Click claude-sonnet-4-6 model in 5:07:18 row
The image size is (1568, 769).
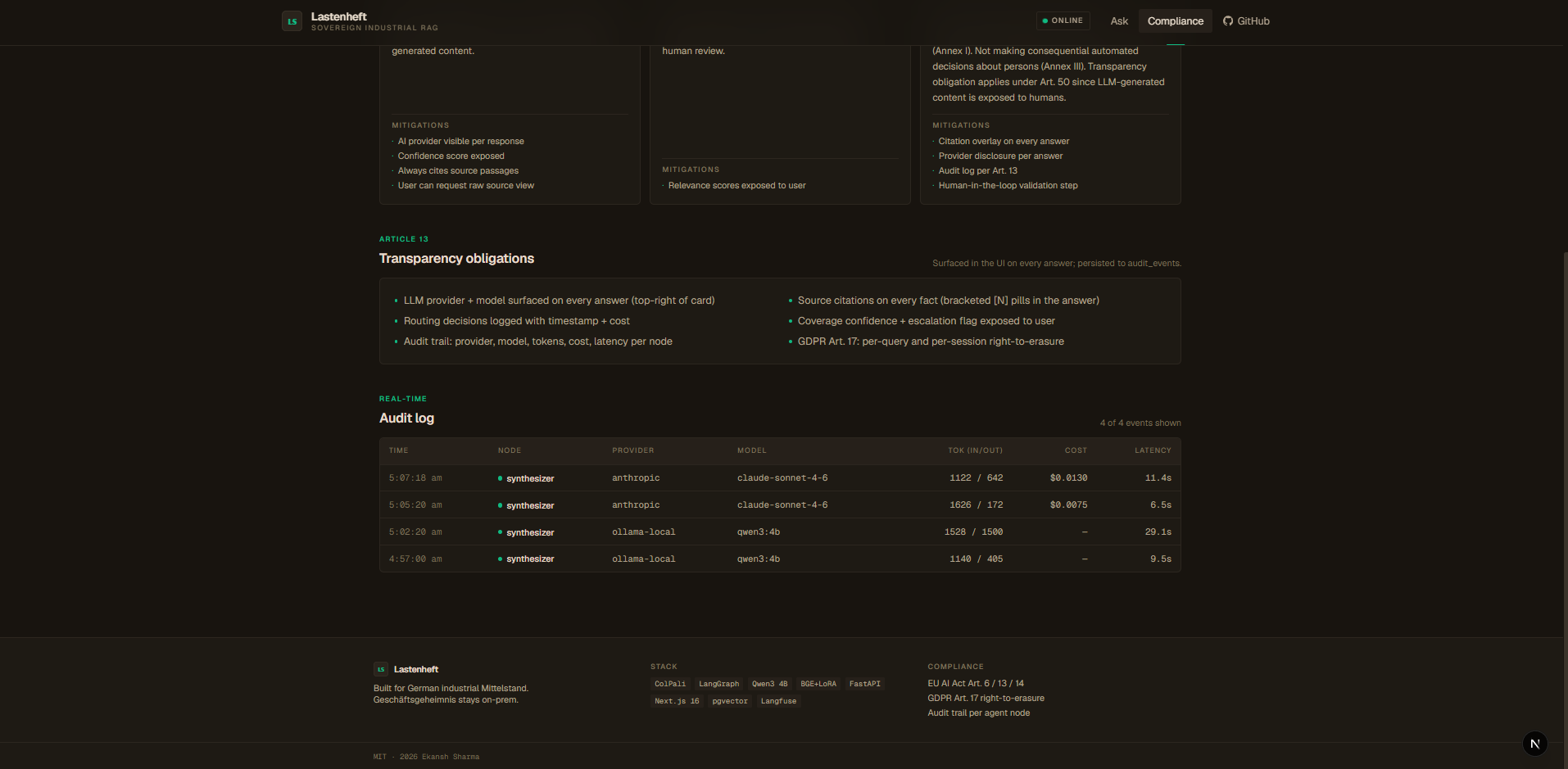point(782,478)
